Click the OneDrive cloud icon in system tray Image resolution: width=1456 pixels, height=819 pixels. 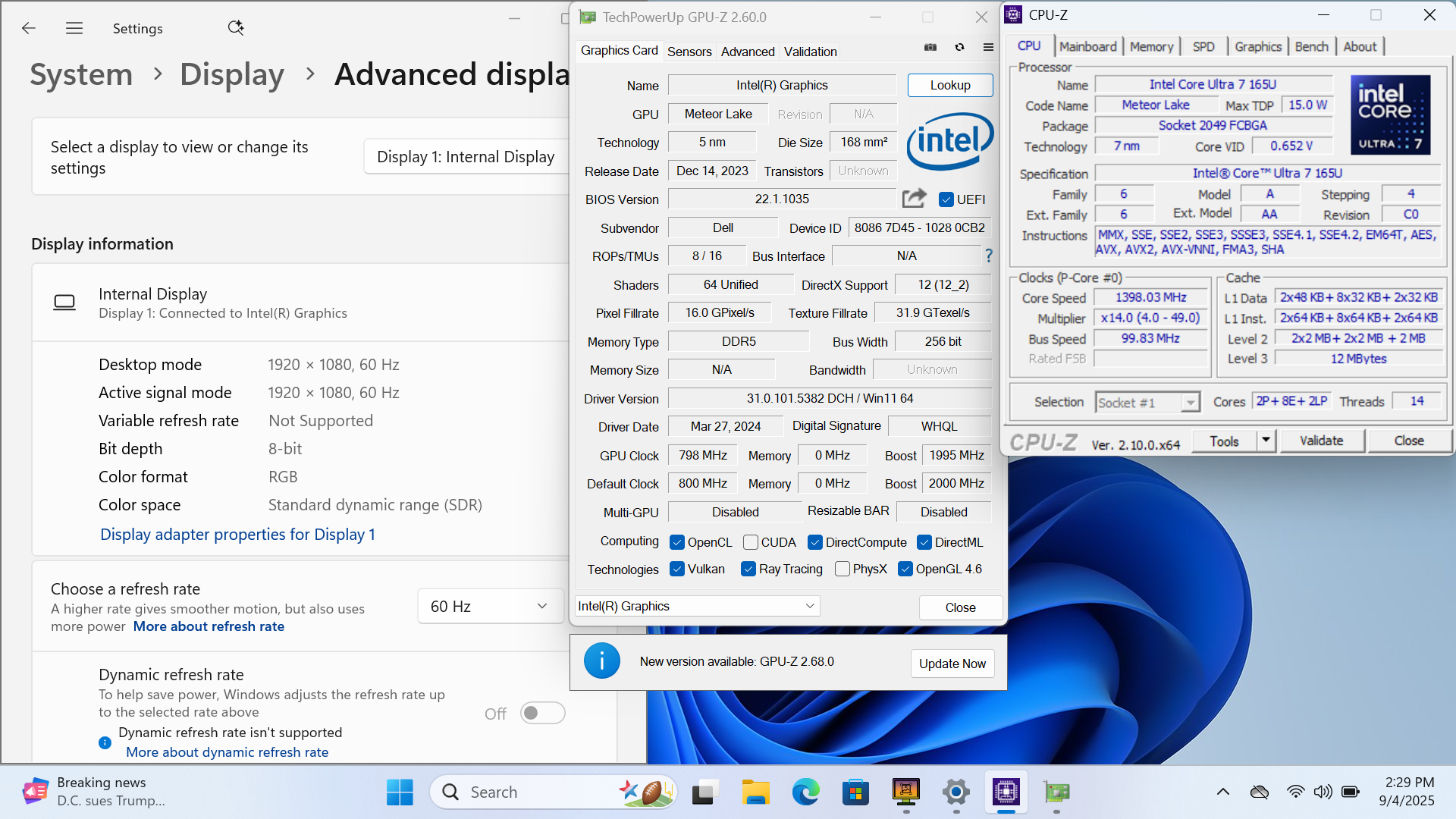pos(1260,792)
